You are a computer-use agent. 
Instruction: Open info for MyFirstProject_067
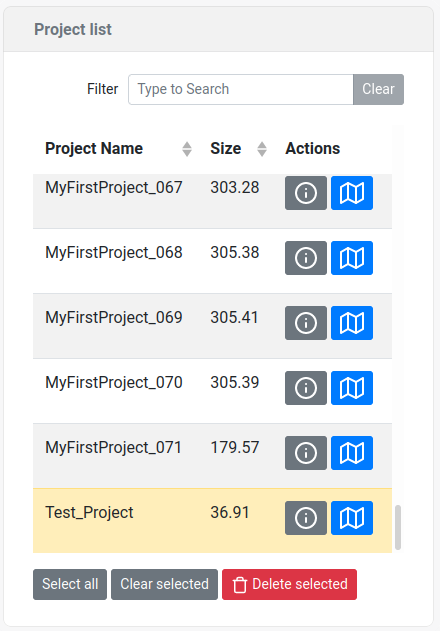pyautogui.click(x=306, y=193)
